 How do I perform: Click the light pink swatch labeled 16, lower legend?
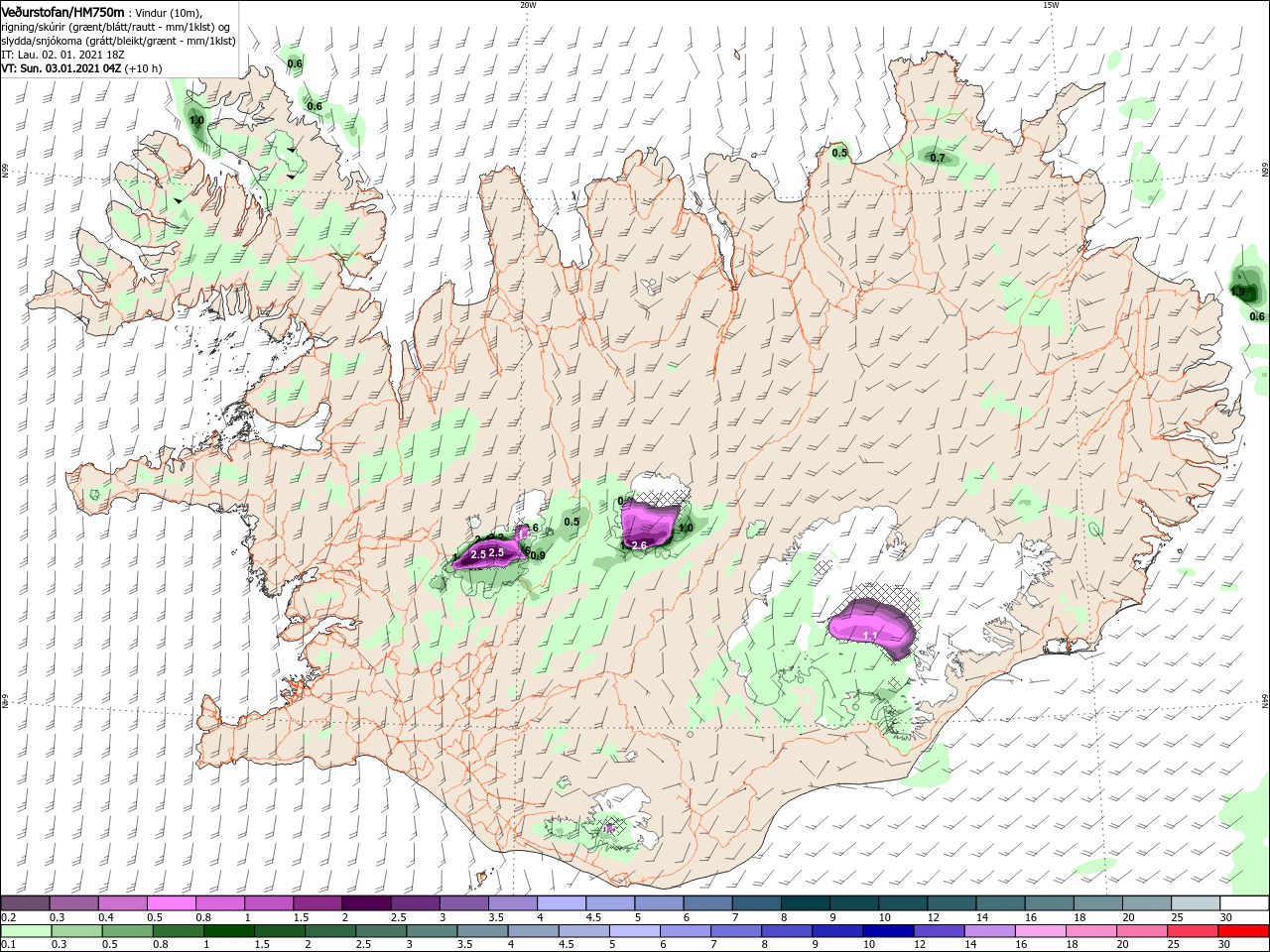click(1041, 931)
